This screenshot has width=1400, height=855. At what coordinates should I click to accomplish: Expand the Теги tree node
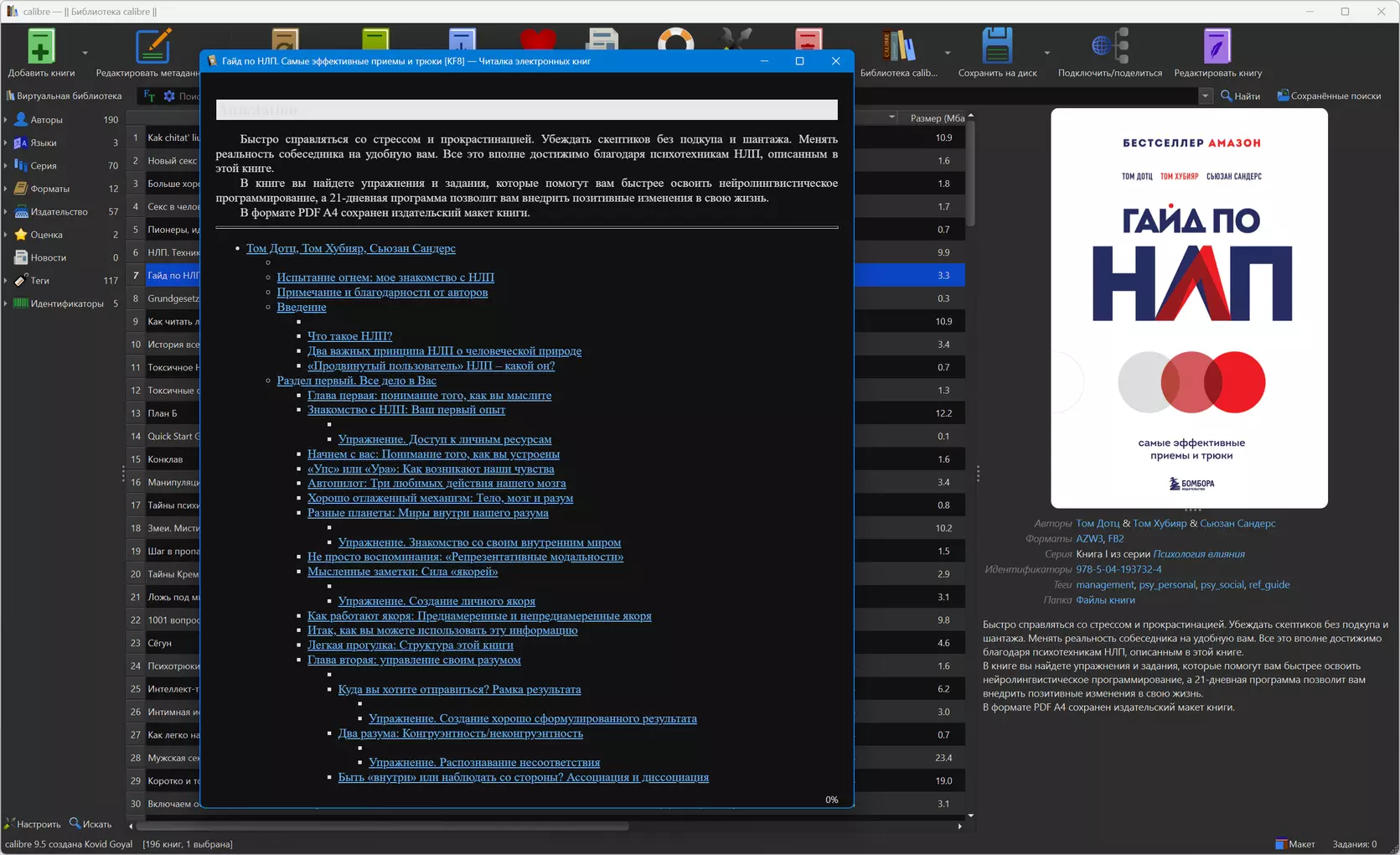pos(6,281)
